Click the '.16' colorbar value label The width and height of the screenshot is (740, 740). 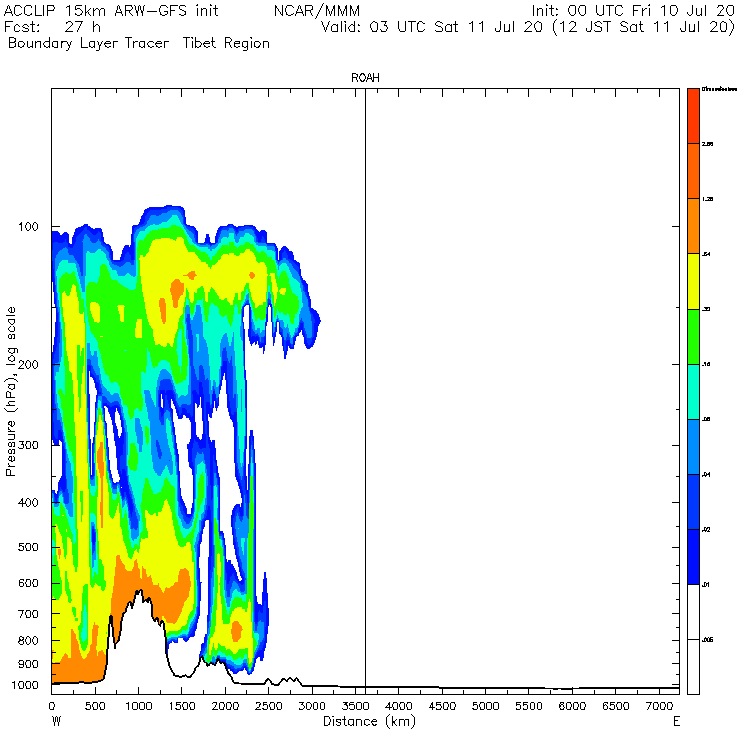(706, 364)
